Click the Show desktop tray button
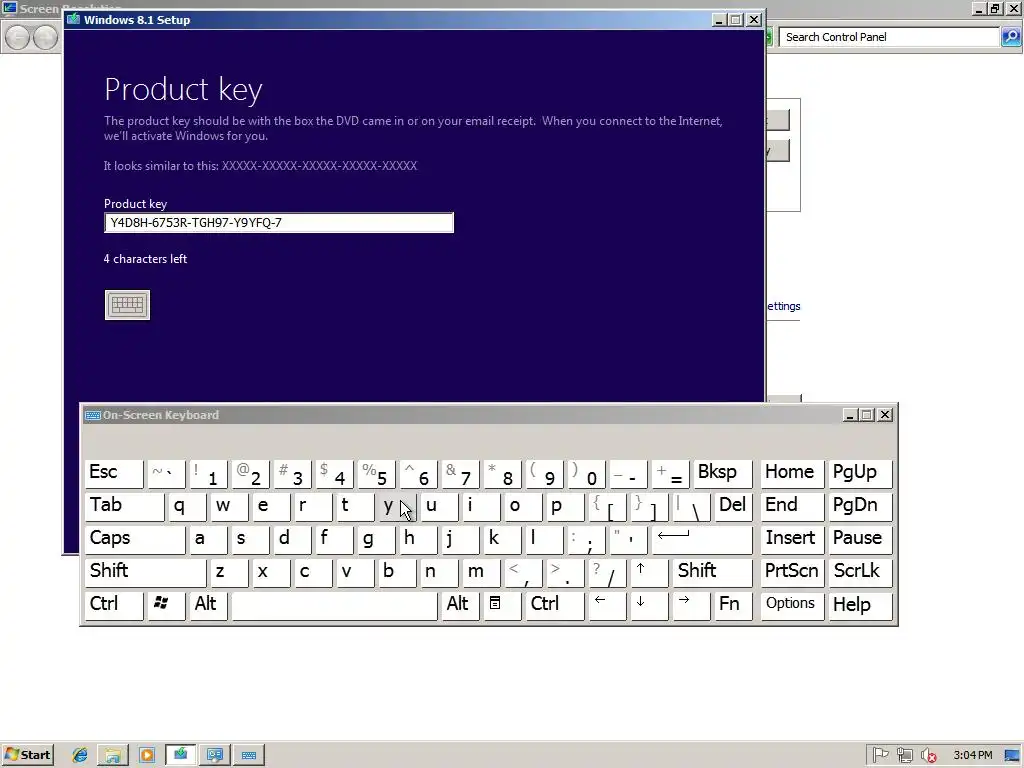The image size is (1024, 768). point(1012,756)
